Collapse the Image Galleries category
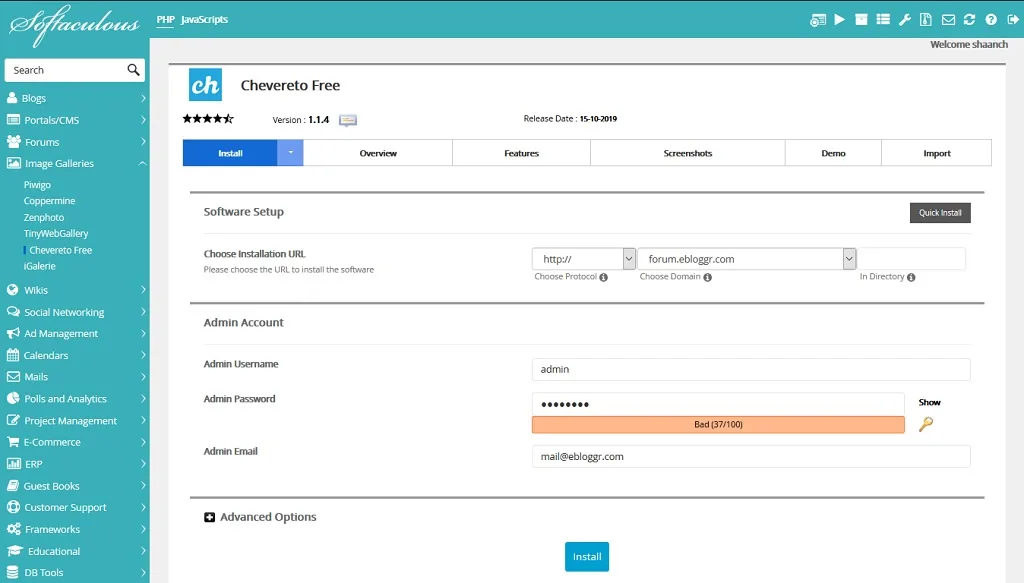The height and width of the screenshot is (583, 1024). [142, 163]
